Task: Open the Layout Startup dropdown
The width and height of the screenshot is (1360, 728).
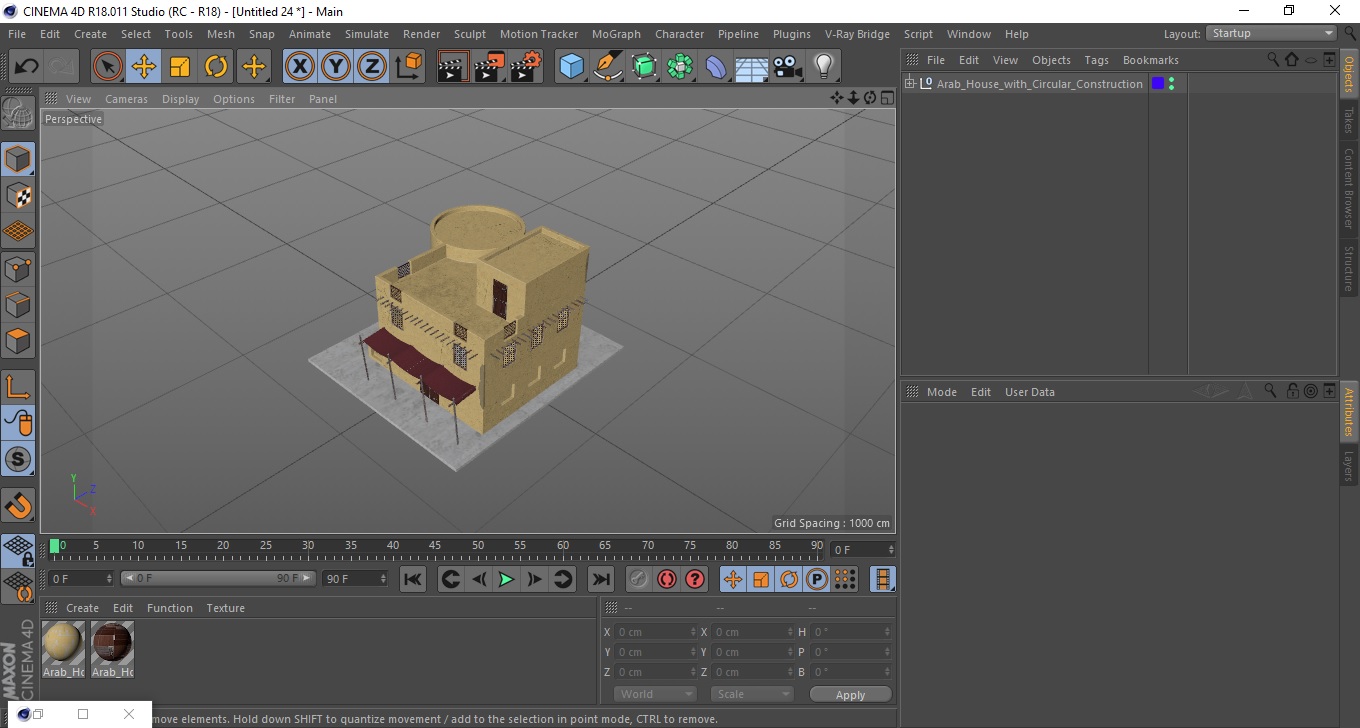Action: [1271, 33]
